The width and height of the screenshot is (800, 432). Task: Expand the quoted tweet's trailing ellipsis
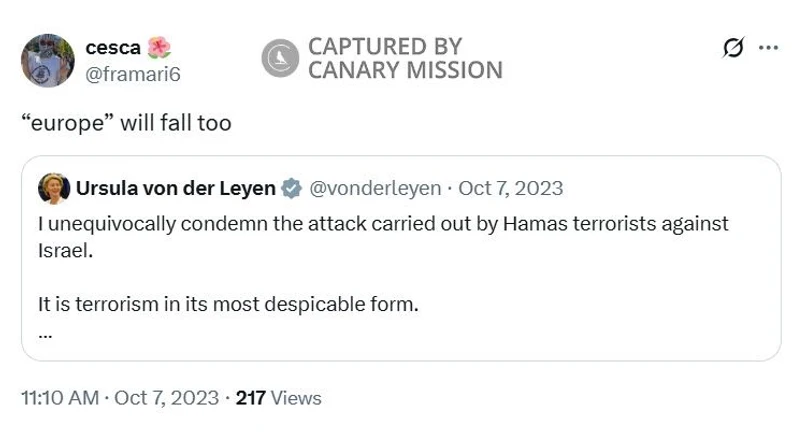tap(45, 334)
